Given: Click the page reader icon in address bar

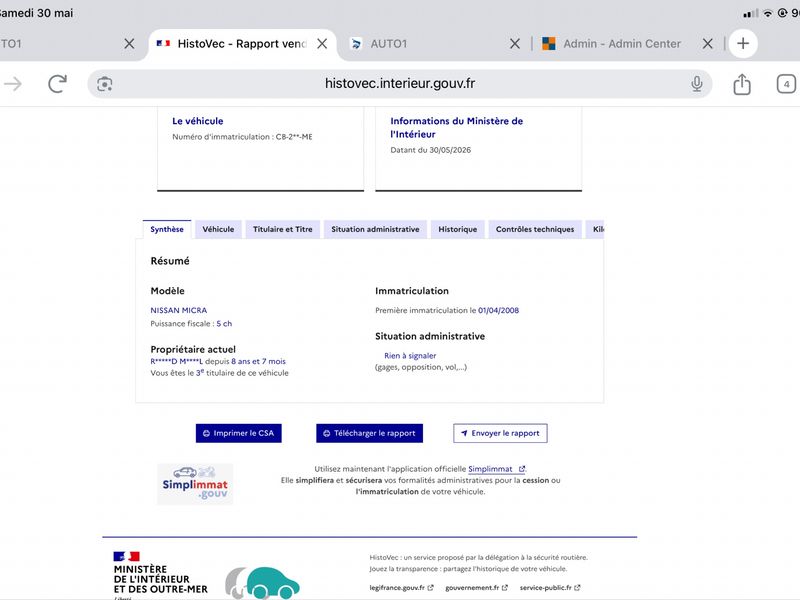Looking at the screenshot, I should (x=105, y=84).
